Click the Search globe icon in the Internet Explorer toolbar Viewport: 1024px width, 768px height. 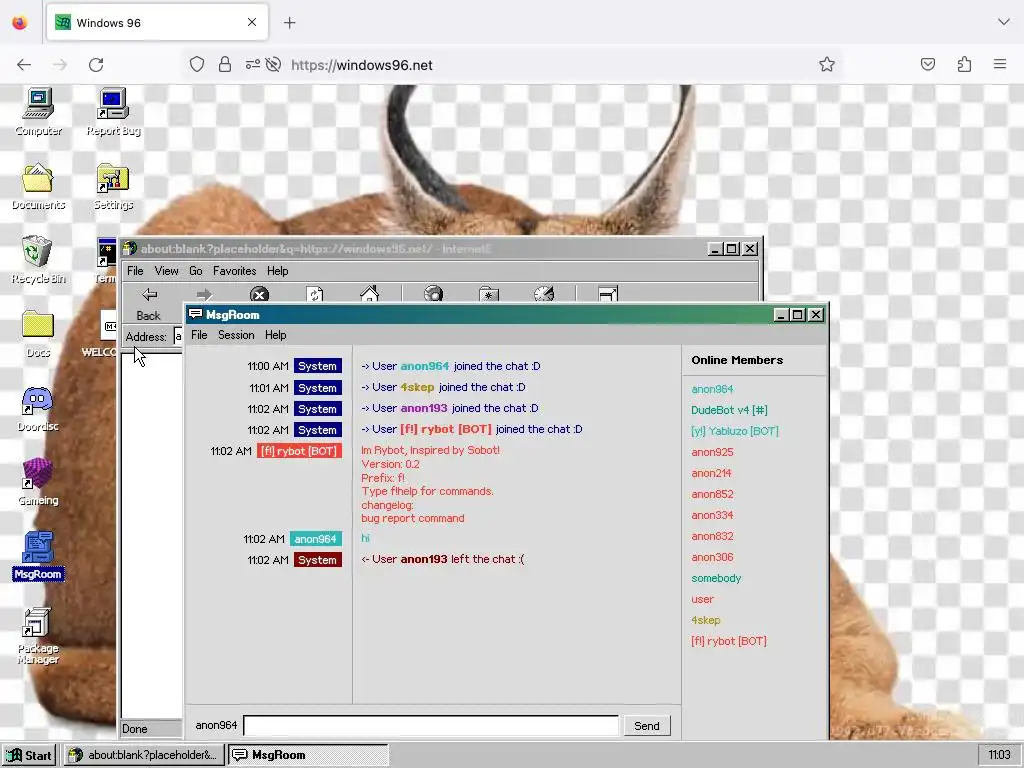pos(433,295)
